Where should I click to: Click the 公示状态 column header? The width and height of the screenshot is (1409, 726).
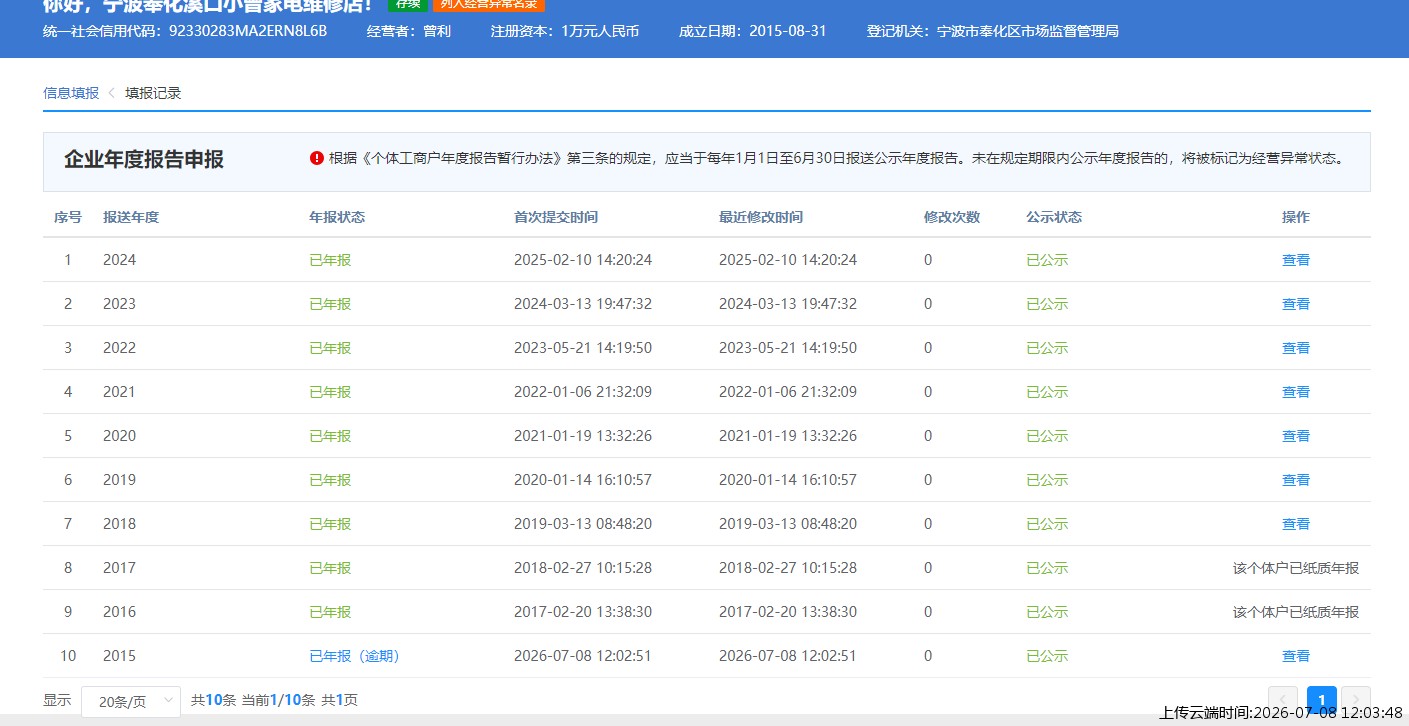point(1054,217)
